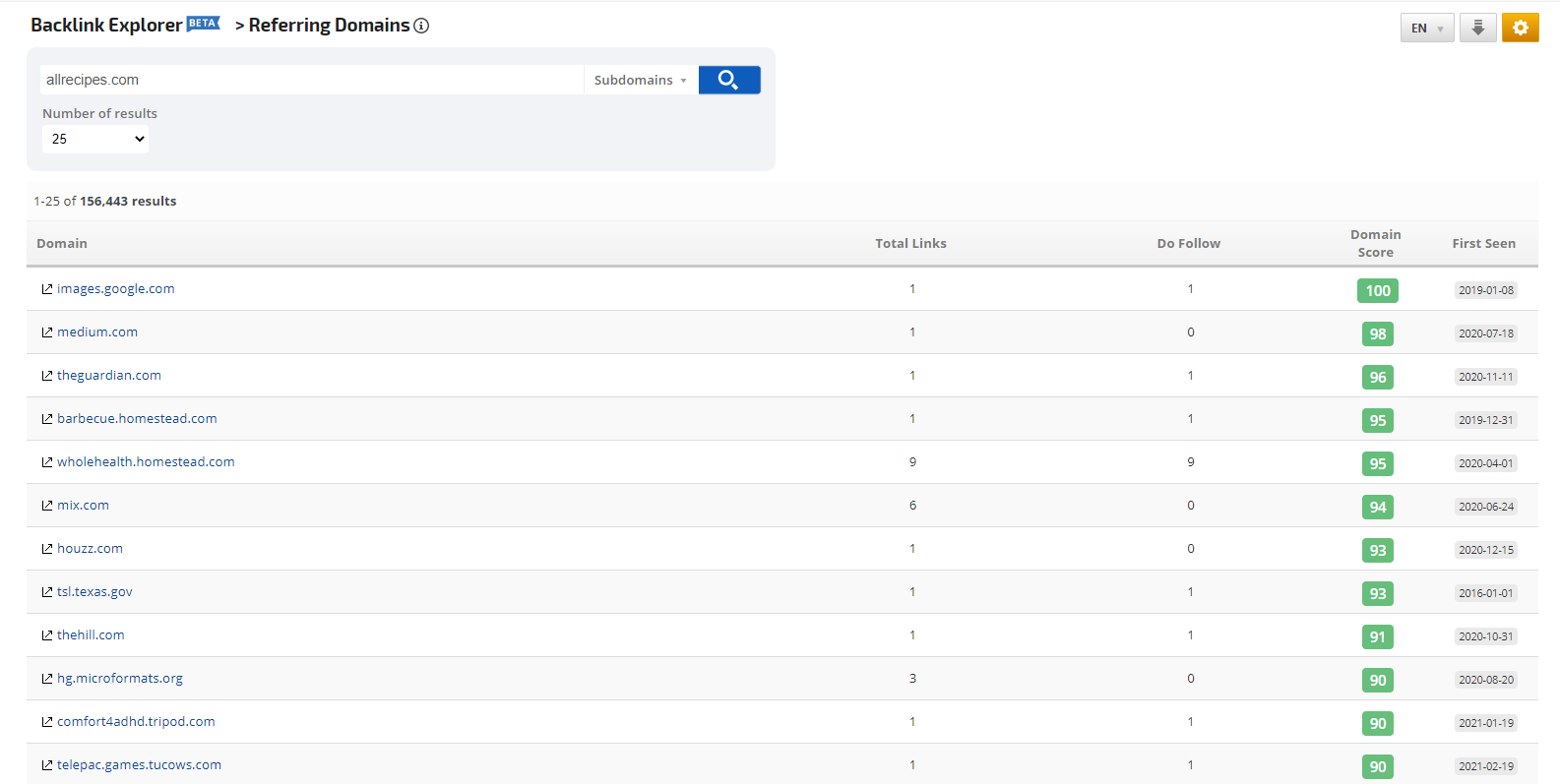Screen dimensions: 1560x784
Task: Click the download export icon
Action: pos(1477,28)
